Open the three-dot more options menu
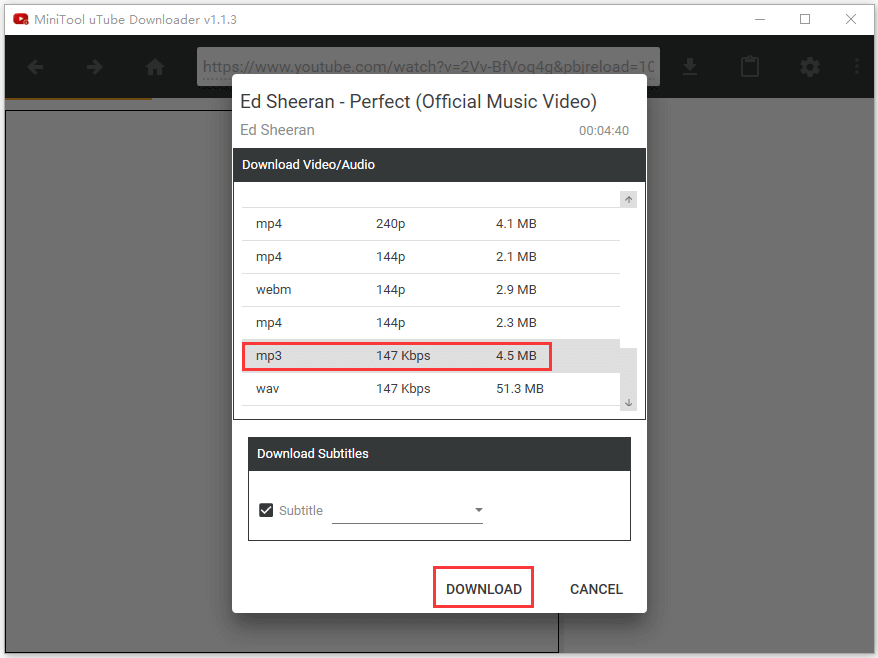Screen dimensions: 878x658 pos(857,67)
